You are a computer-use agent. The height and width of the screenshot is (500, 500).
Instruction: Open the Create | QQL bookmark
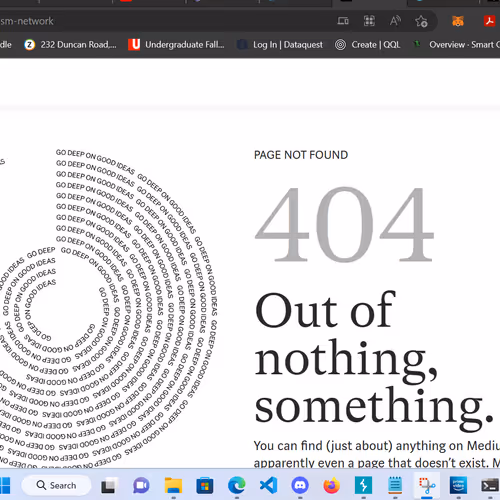[367, 44]
